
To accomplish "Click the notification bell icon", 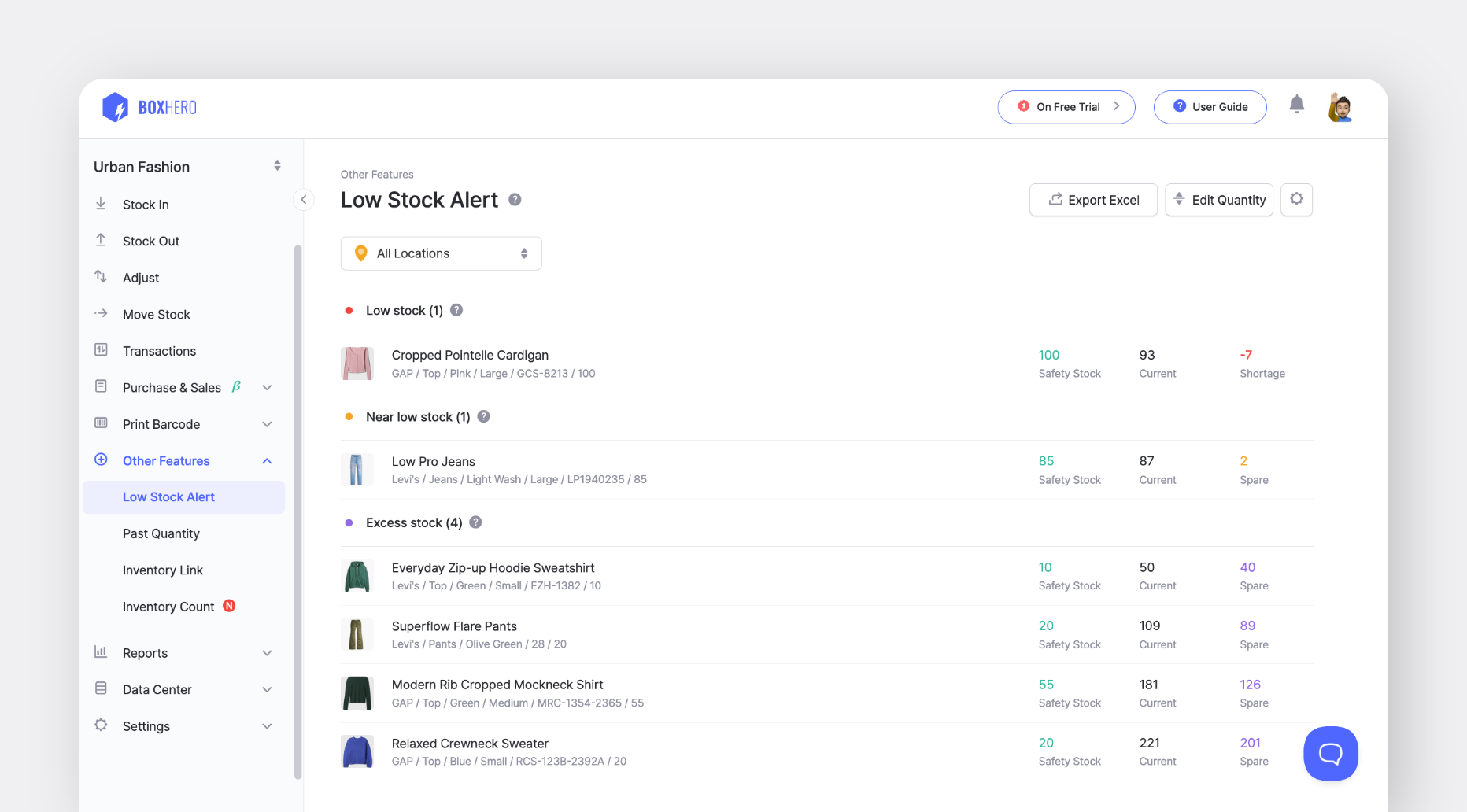I will (x=1297, y=104).
